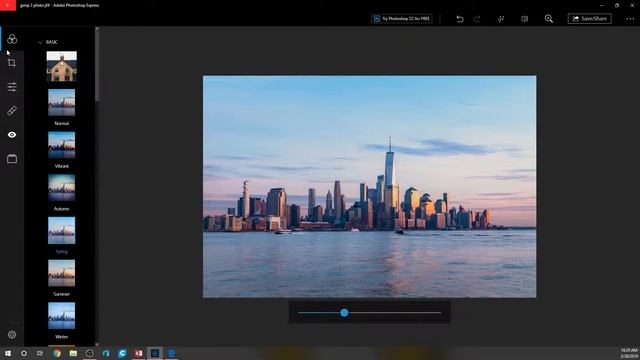Open the Windows Start menu
The height and width of the screenshot is (360, 640).
tap(7, 353)
